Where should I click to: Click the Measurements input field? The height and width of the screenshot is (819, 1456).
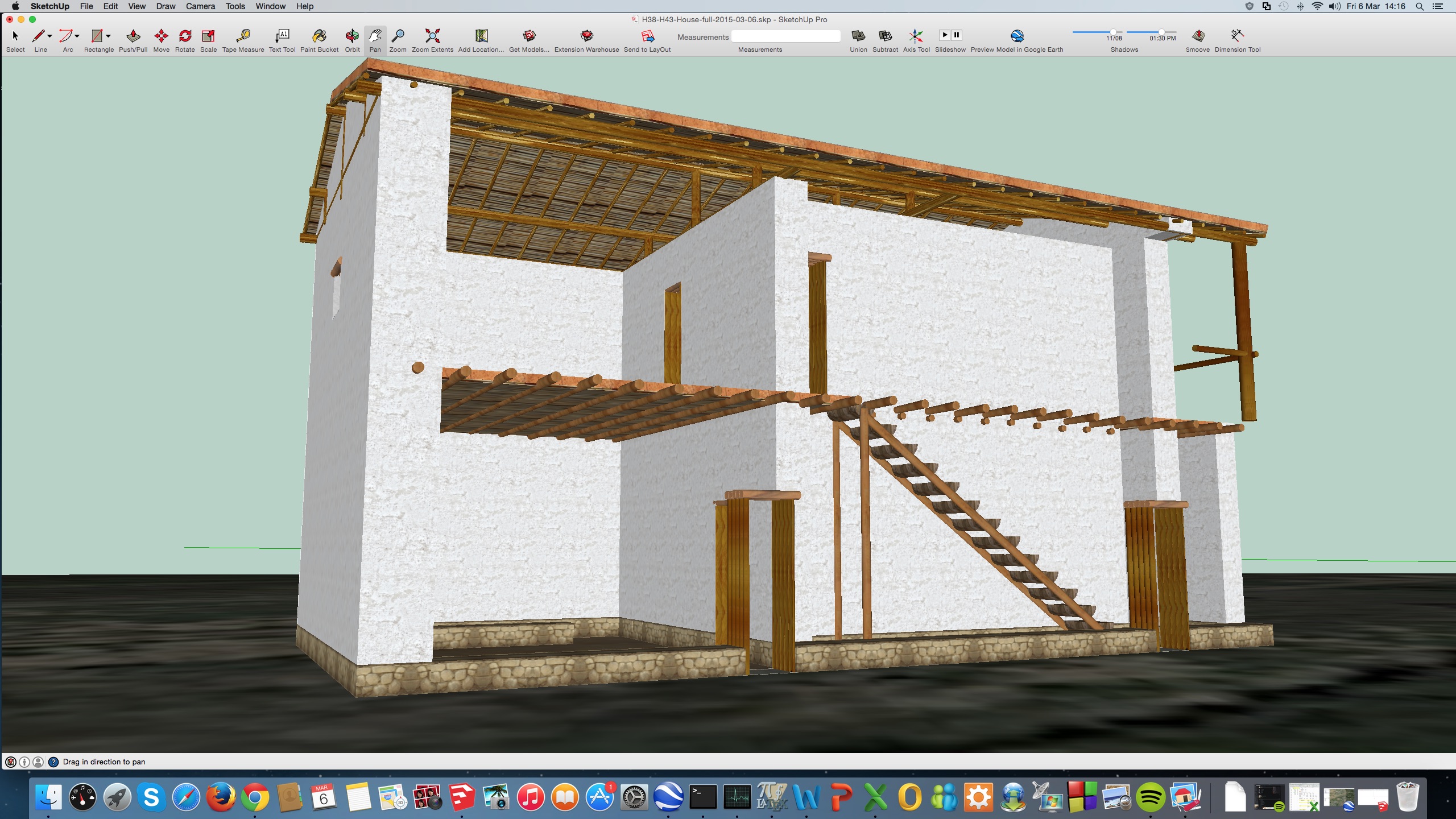coord(785,37)
